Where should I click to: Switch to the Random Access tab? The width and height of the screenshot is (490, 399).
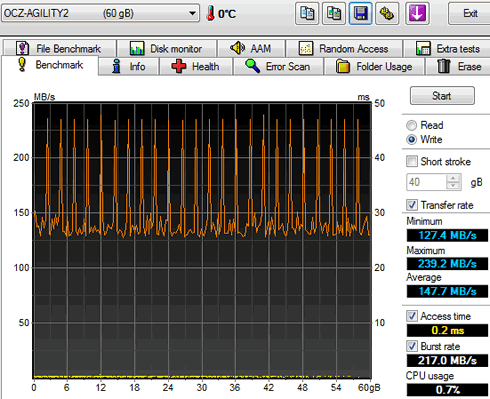pos(344,49)
